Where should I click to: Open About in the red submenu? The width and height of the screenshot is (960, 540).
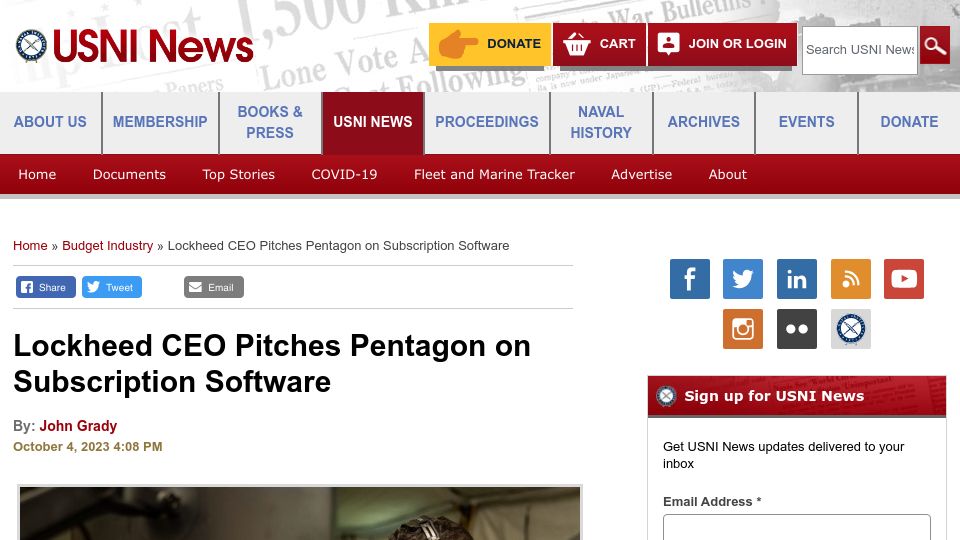click(727, 174)
